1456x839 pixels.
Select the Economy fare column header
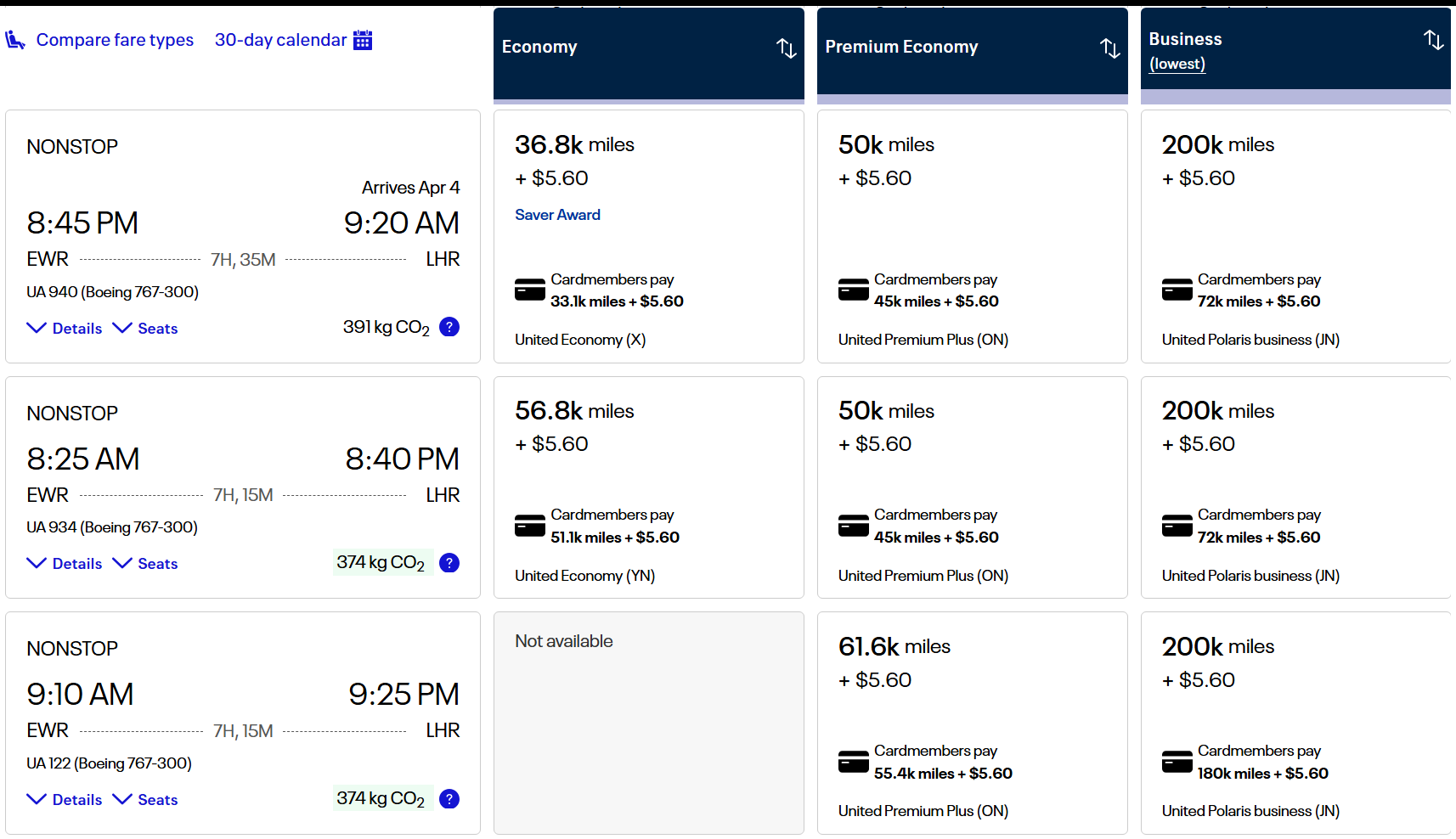click(539, 48)
